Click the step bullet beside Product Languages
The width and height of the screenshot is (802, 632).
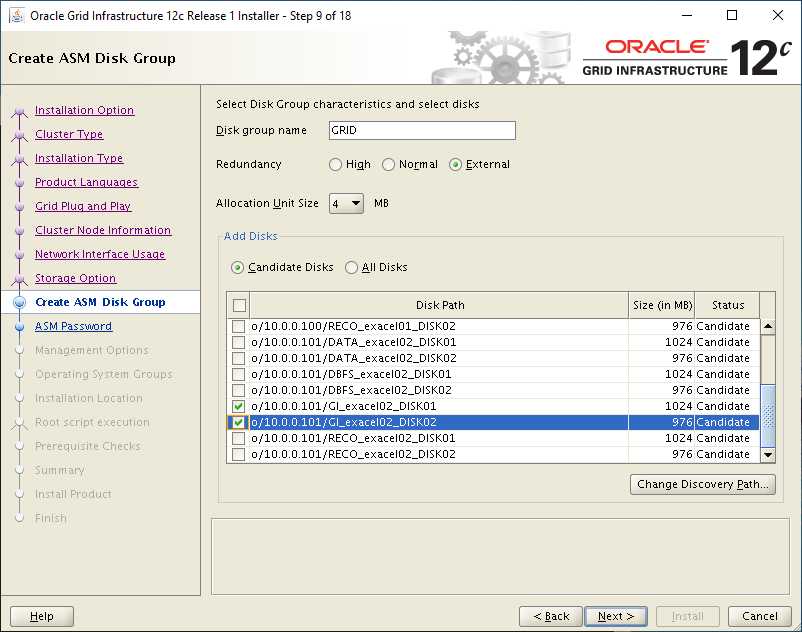pos(19,183)
